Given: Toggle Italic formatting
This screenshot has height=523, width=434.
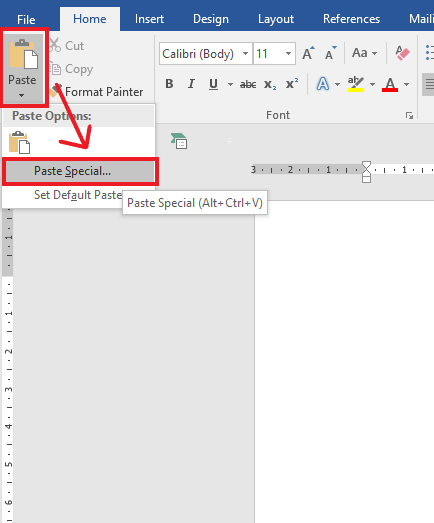Looking at the screenshot, I should pyautogui.click(x=191, y=84).
